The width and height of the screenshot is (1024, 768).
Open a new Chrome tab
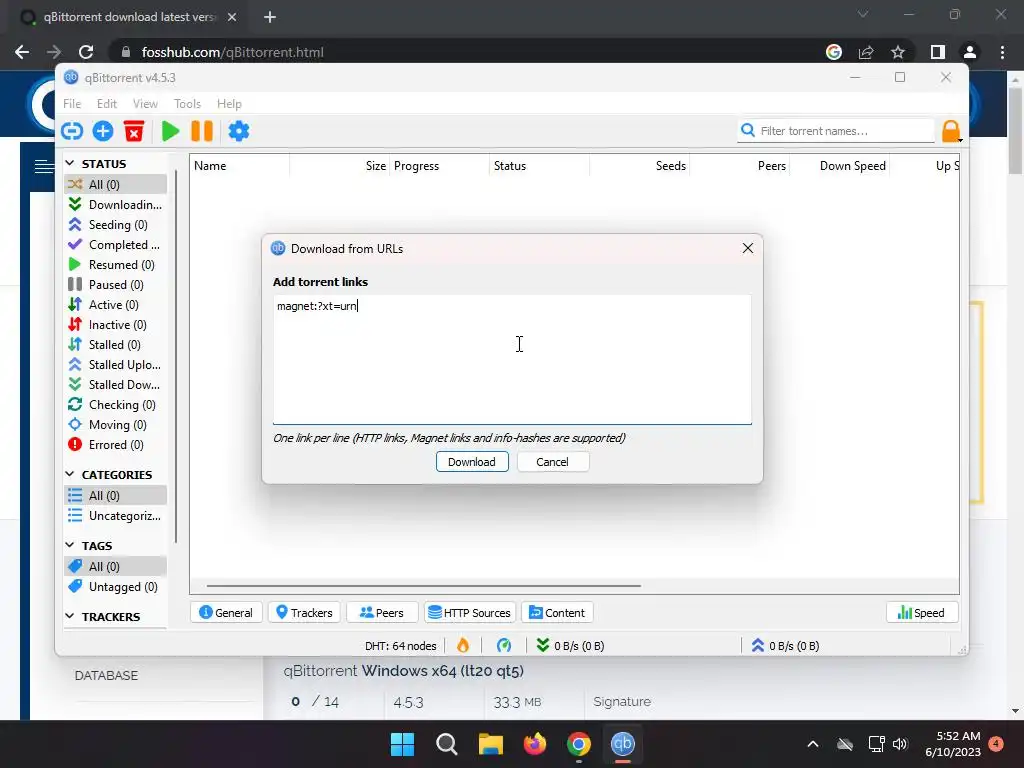point(270,17)
